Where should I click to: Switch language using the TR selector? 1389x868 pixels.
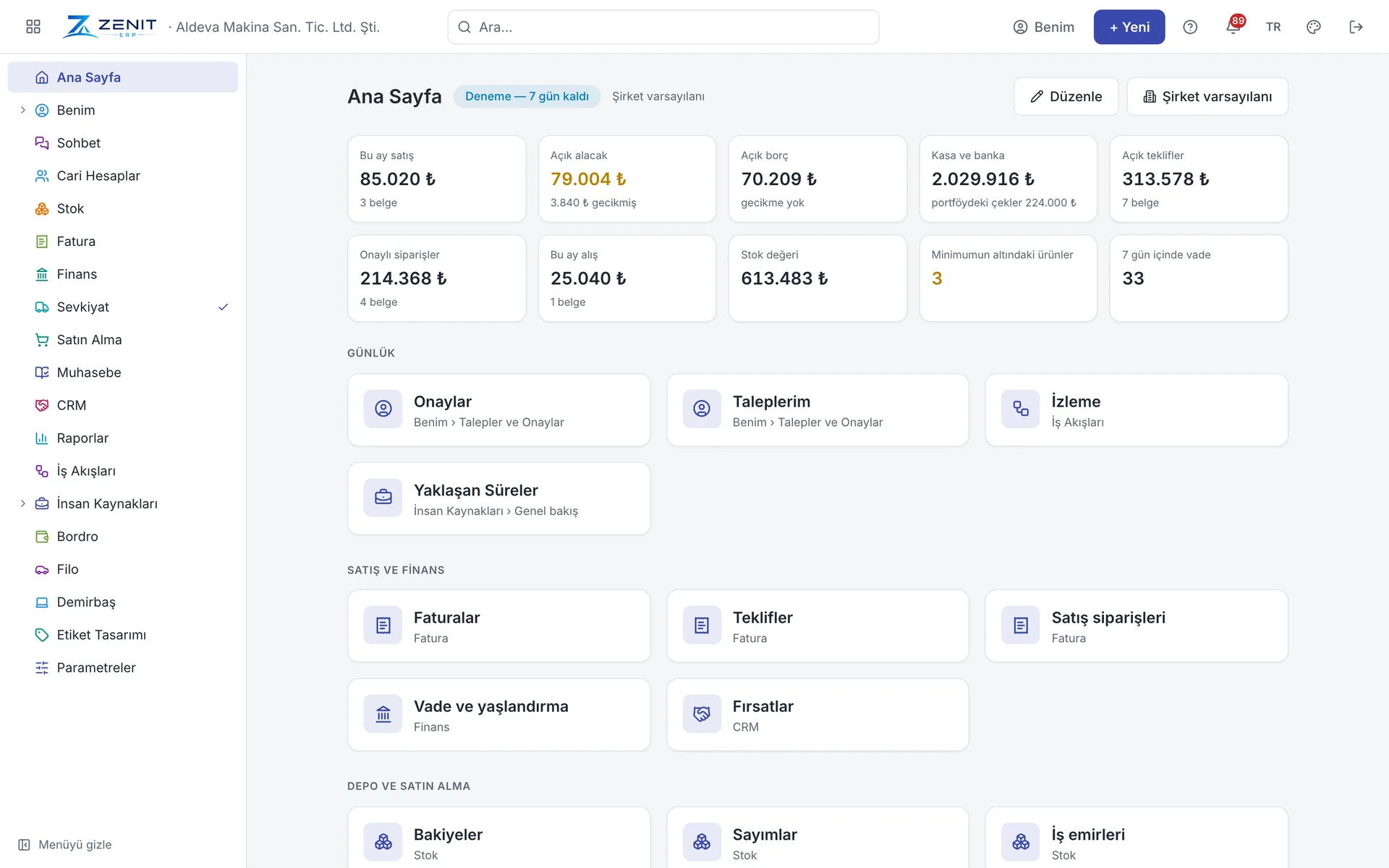pyautogui.click(x=1273, y=27)
